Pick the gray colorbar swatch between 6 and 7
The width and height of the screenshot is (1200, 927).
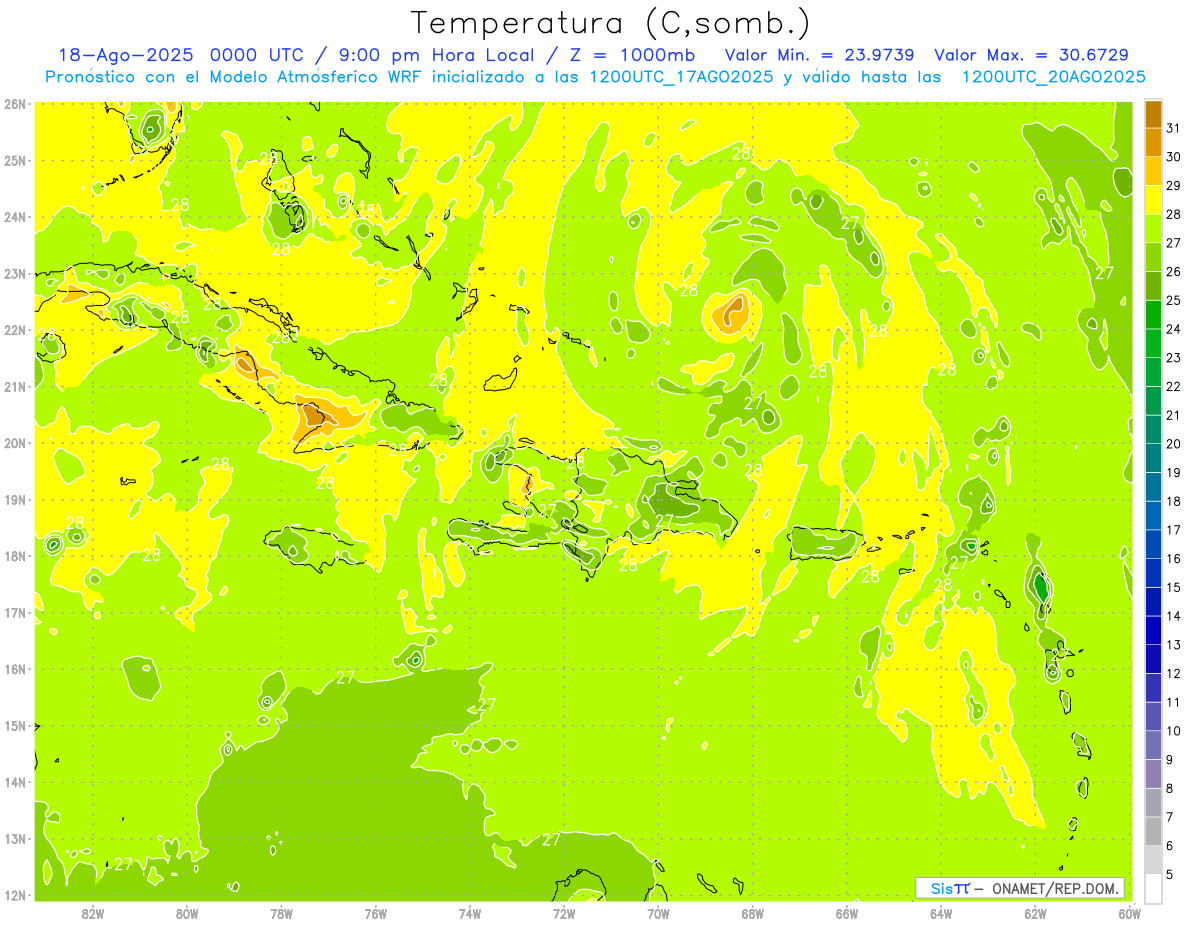coord(1153,831)
